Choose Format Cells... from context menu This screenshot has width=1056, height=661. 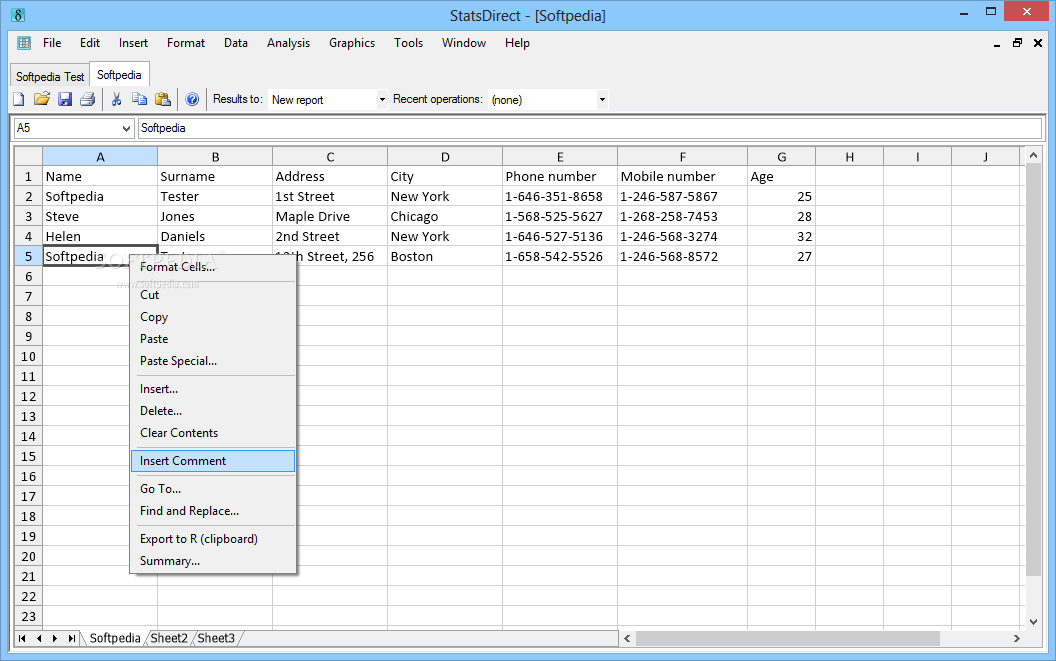point(212,267)
